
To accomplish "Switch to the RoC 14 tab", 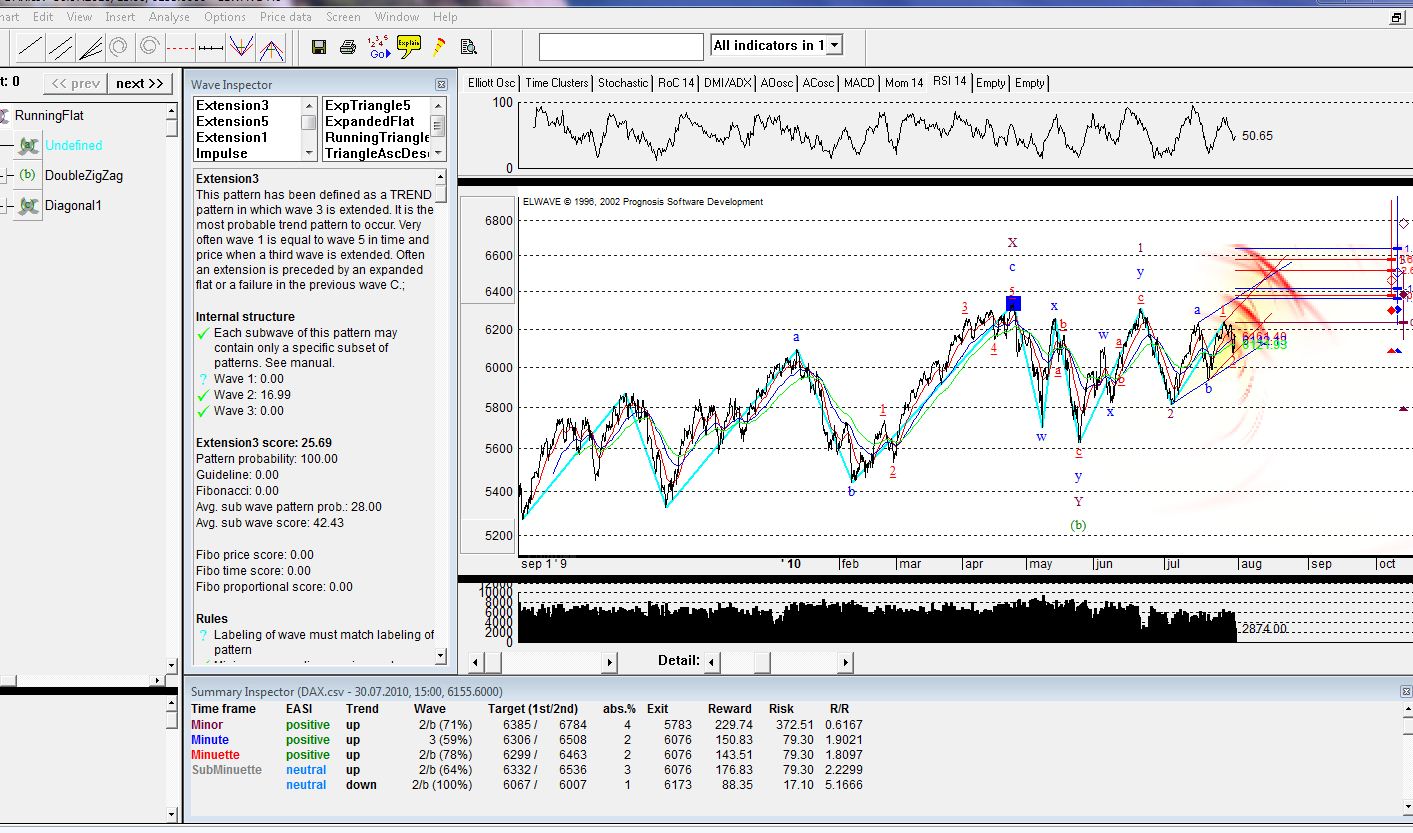I will [676, 83].
